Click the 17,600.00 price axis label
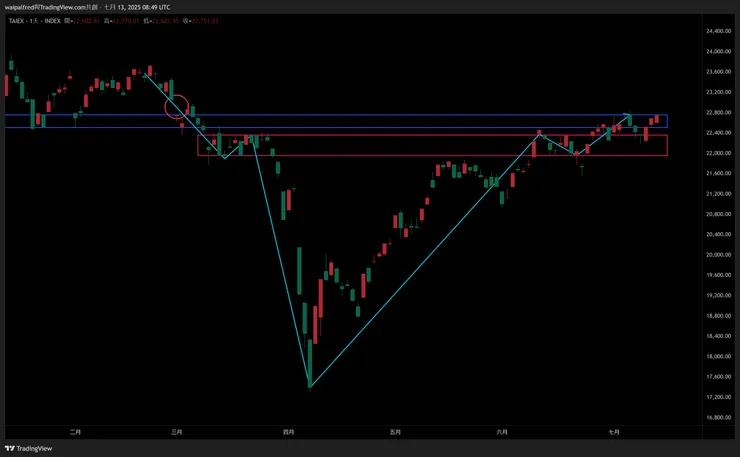Viewport: 740px width, 457px height. (718, 377)
